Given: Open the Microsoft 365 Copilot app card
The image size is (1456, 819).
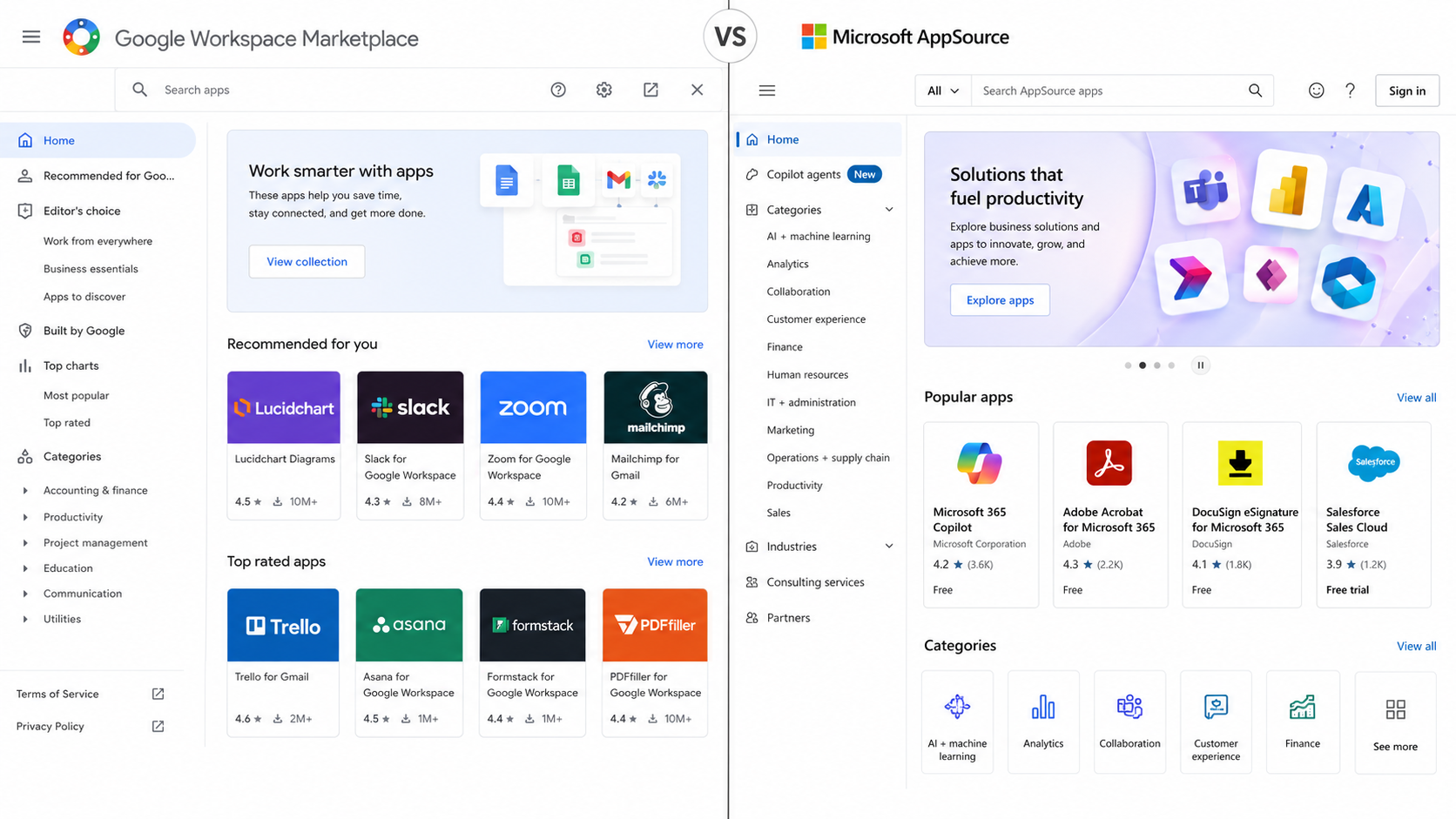Looking at the screenshot, I should click(981, 514).
